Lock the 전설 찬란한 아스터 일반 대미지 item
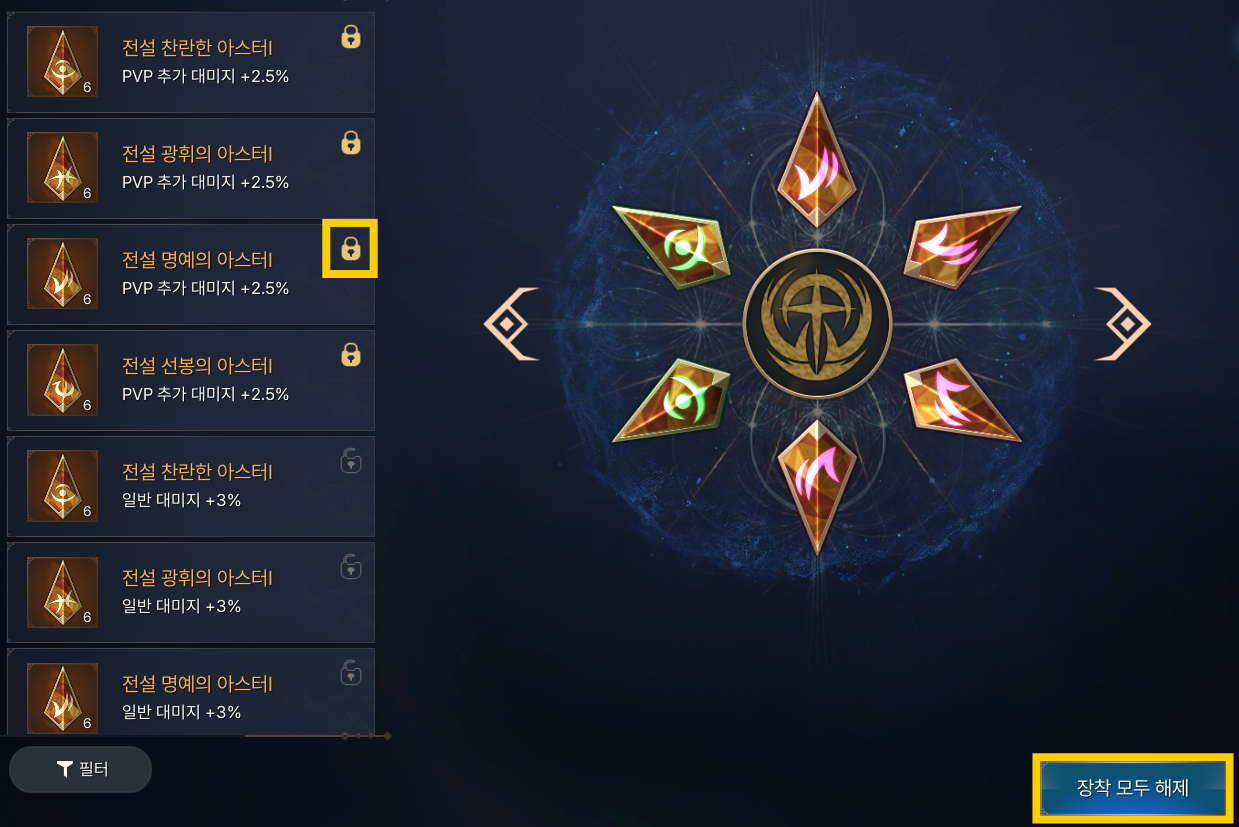 (x=350, y=461)
